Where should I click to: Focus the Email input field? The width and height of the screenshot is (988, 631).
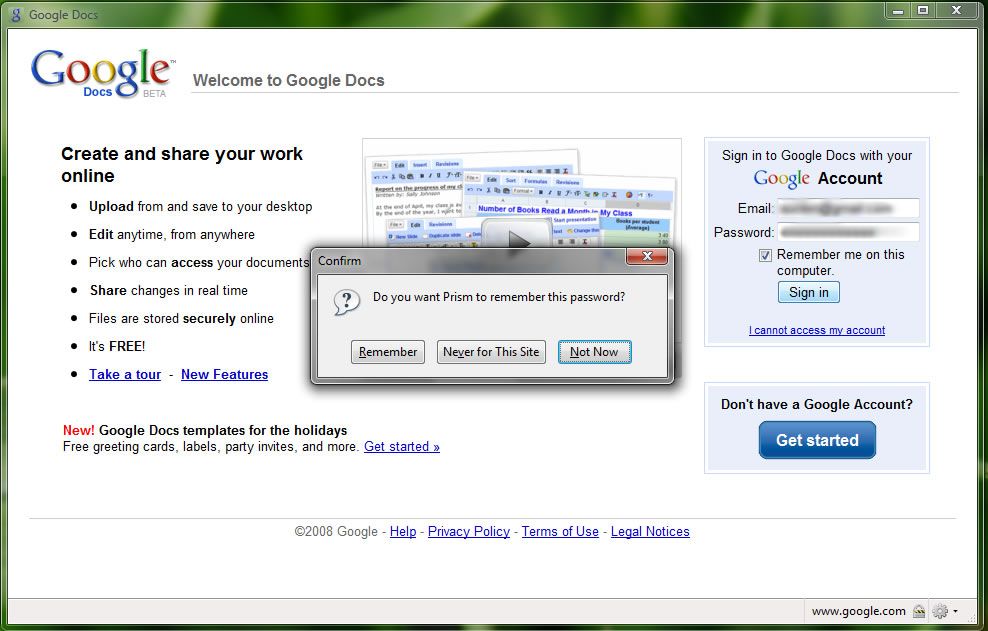tap(847, 208)
